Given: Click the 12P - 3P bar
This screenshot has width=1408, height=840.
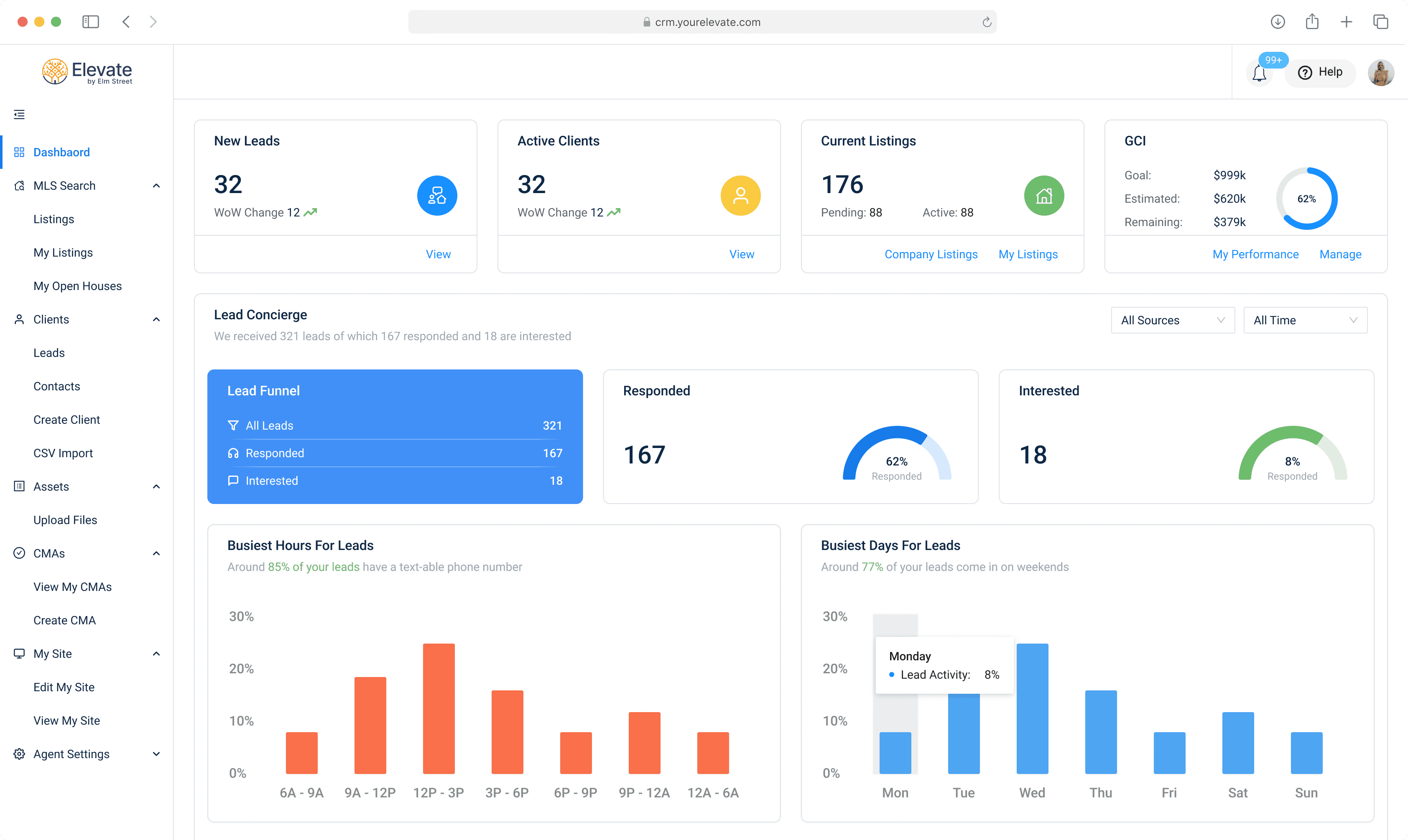Looking at the screenshot, I should click(x=439, y=708).
